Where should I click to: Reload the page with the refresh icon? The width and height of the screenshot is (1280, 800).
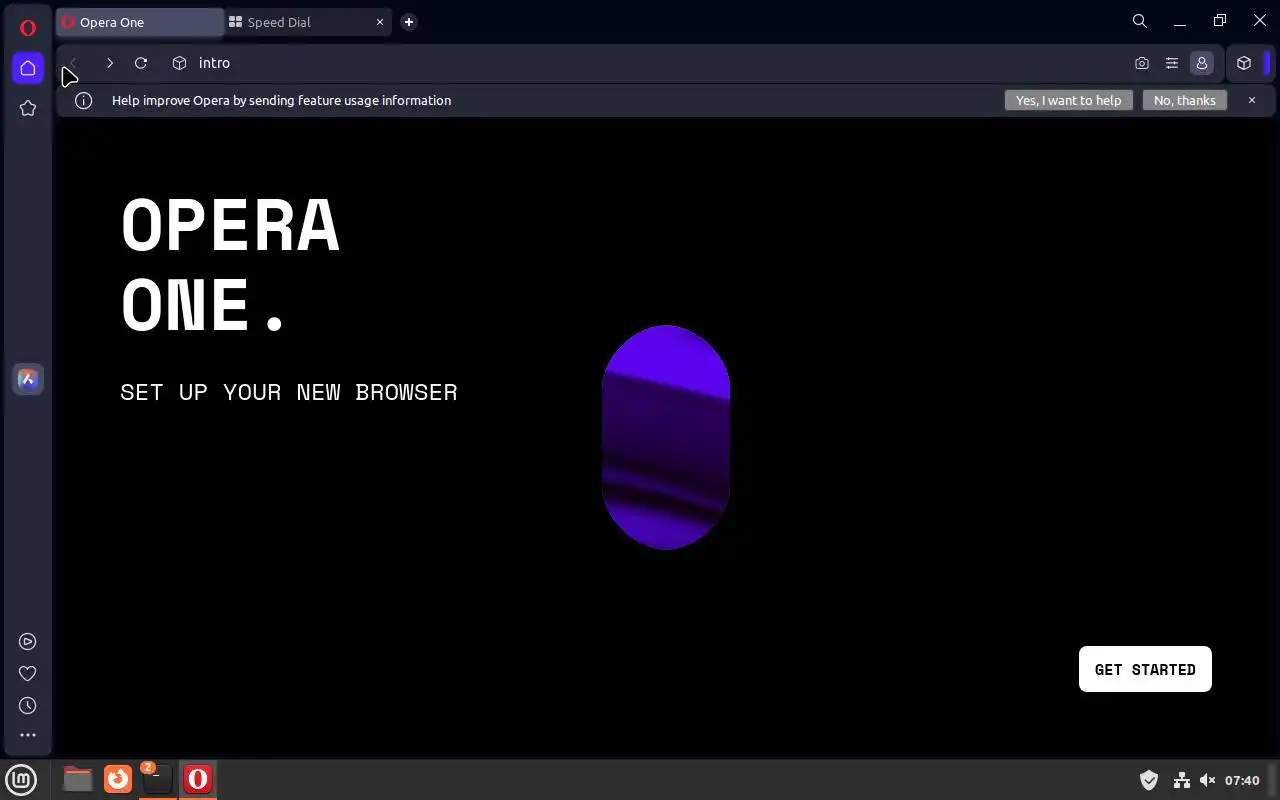[x=141, y=63]
